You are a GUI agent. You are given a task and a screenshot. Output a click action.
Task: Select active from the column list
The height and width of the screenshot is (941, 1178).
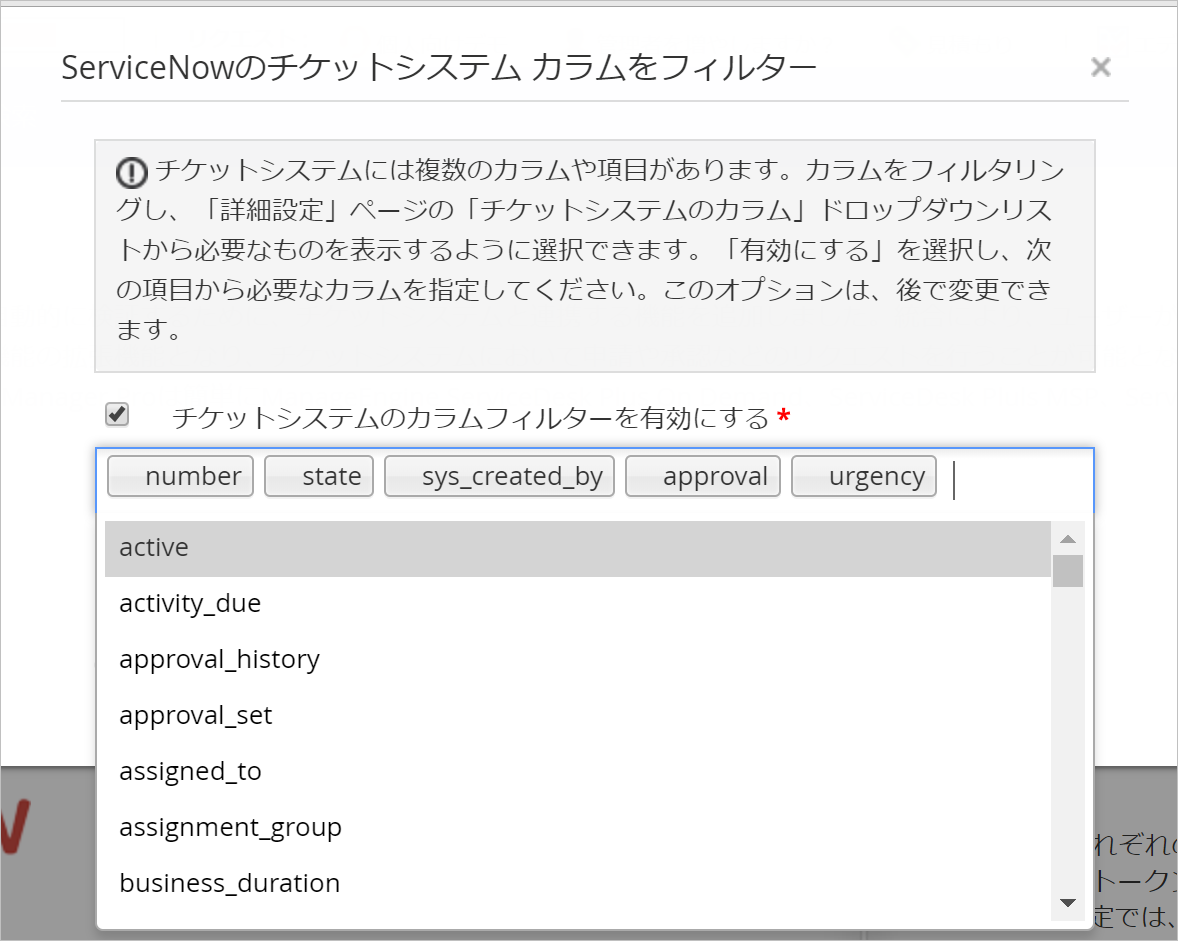(x=577, y=548)
